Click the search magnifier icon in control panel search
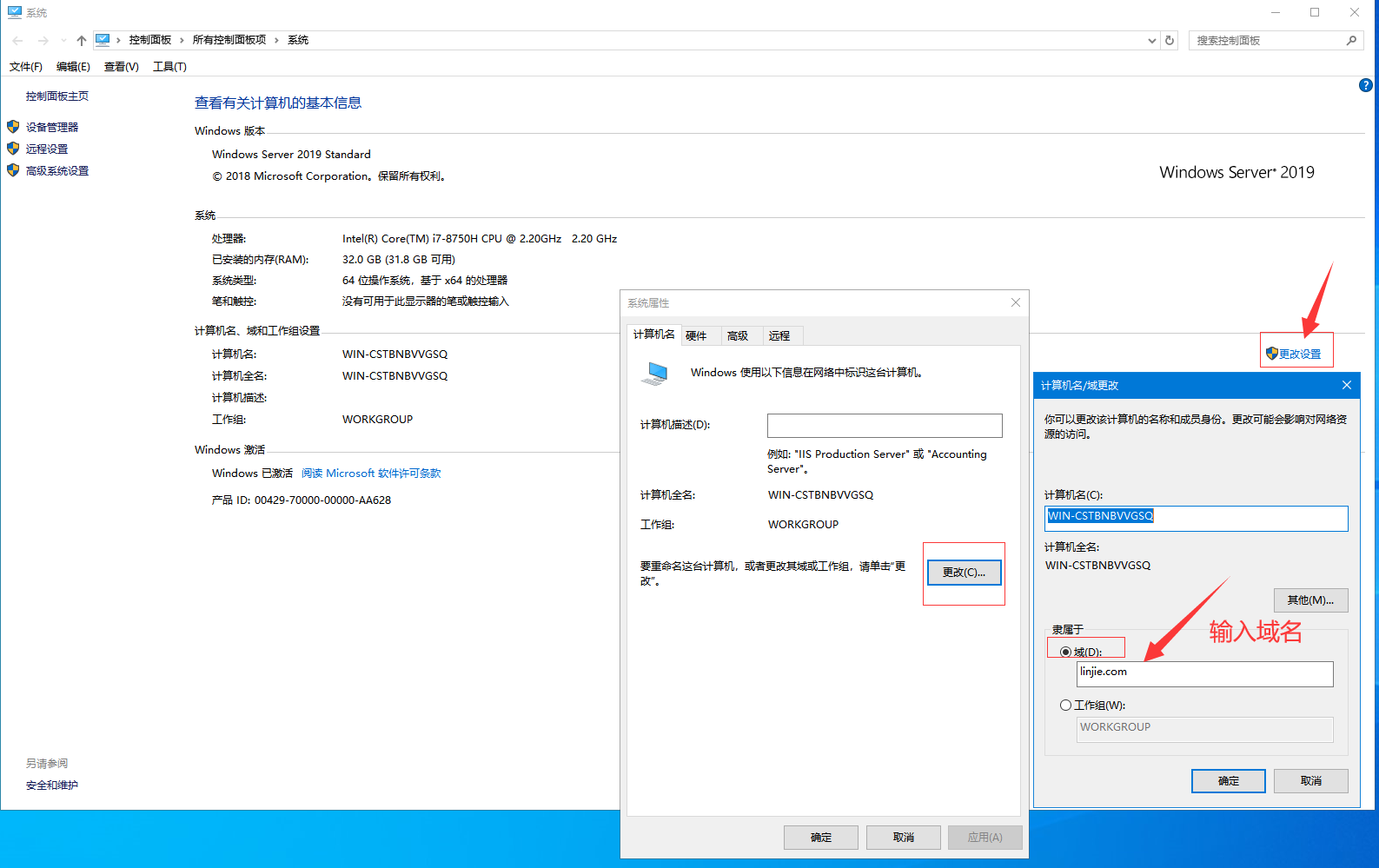 coord(1351,40)
